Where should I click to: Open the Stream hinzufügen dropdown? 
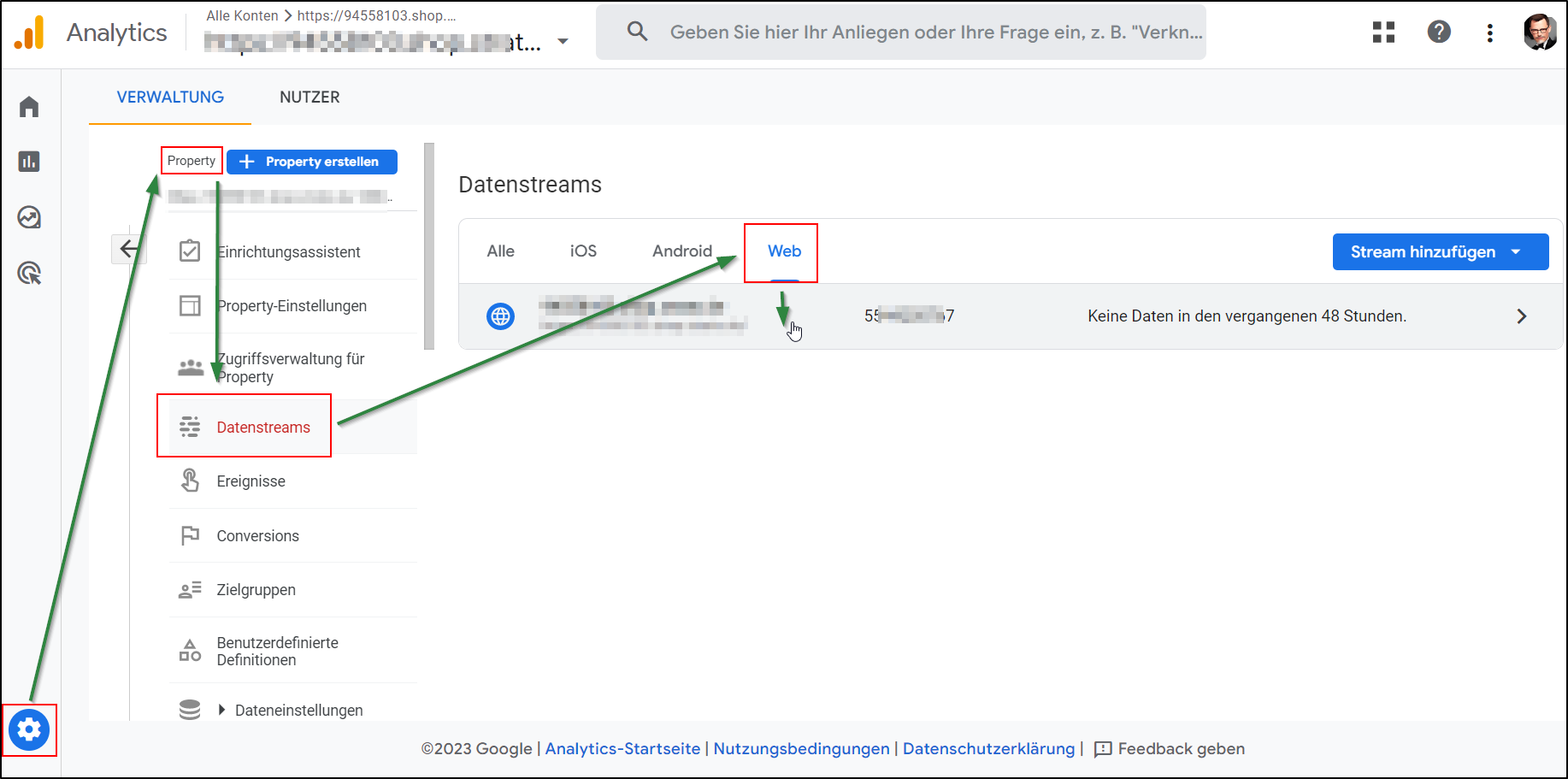tap(1440, 251)
